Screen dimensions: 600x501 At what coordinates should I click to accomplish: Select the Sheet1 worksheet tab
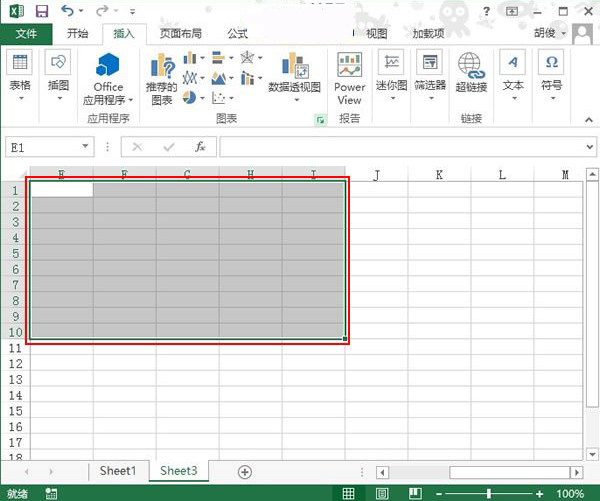tap(117, 471)
